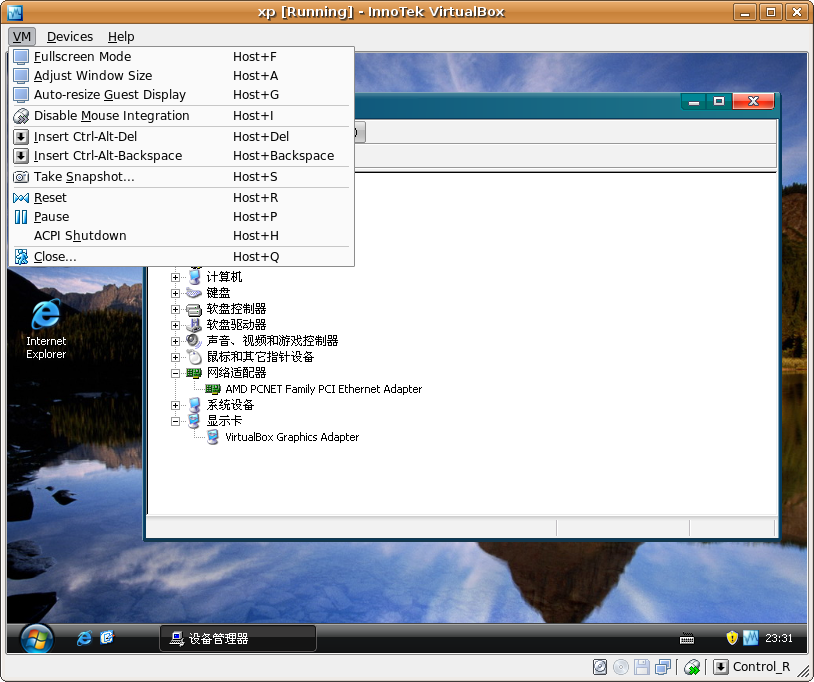Click the CD/DVD drive indicator icon
This screenshot has width=814, height=682.
click(x=621, y=667)
